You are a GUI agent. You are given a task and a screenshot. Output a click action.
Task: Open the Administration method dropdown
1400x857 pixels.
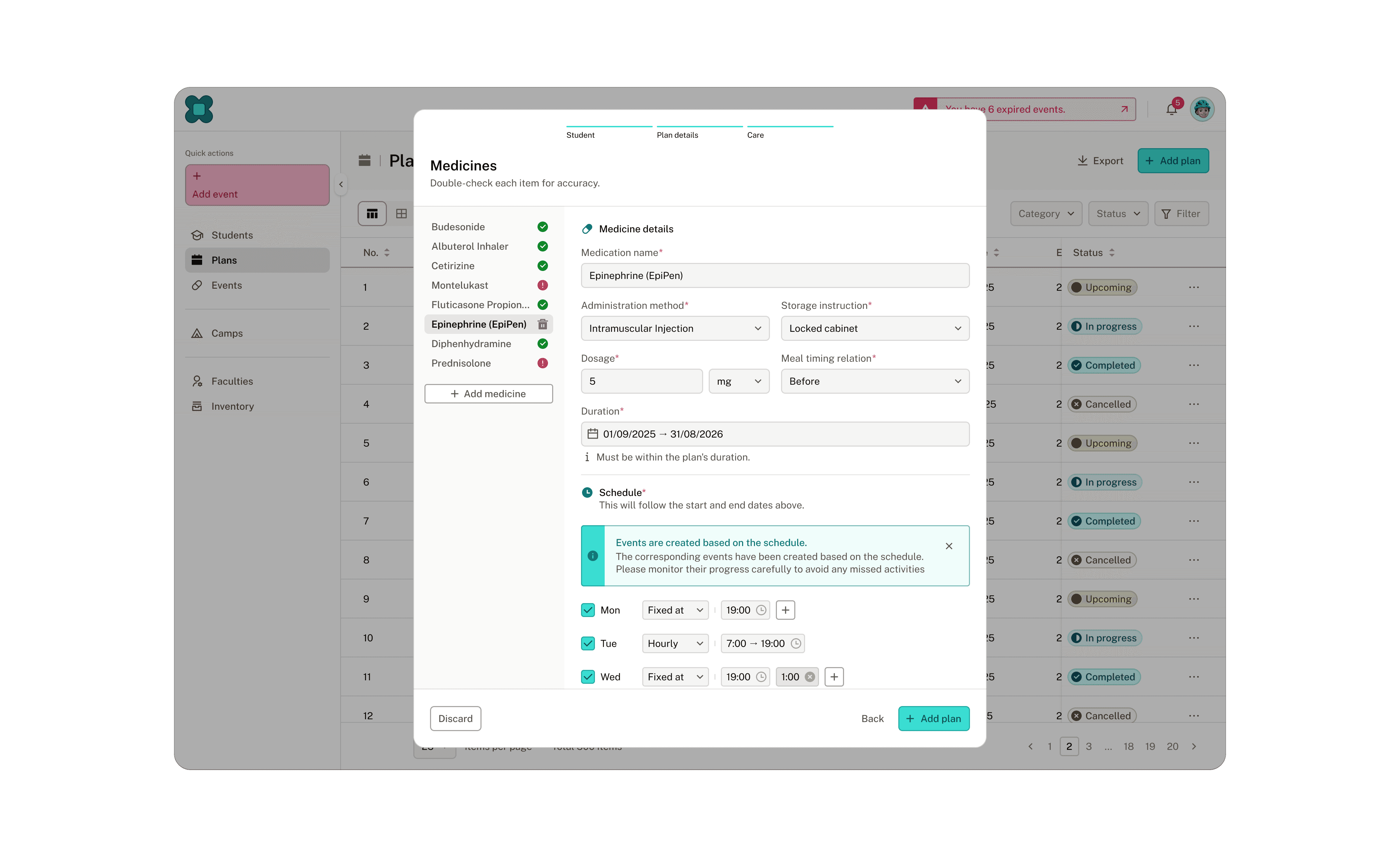(x=675, y=328)
